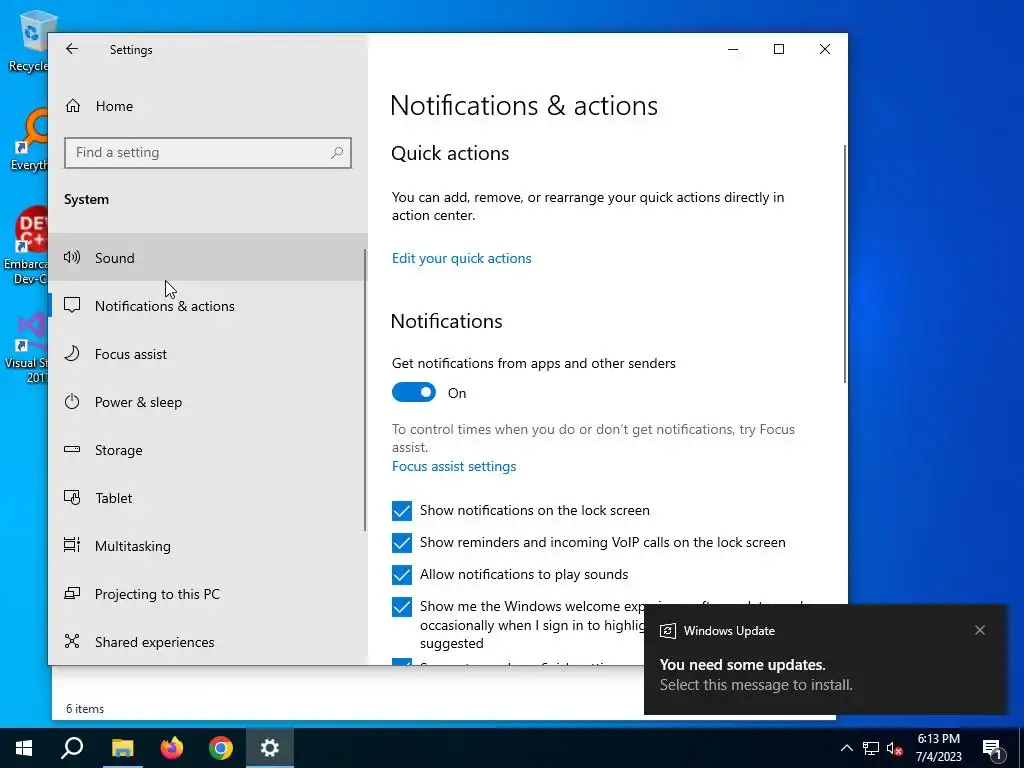Click the Tablet icon in sidebar

tap(72, 498)
